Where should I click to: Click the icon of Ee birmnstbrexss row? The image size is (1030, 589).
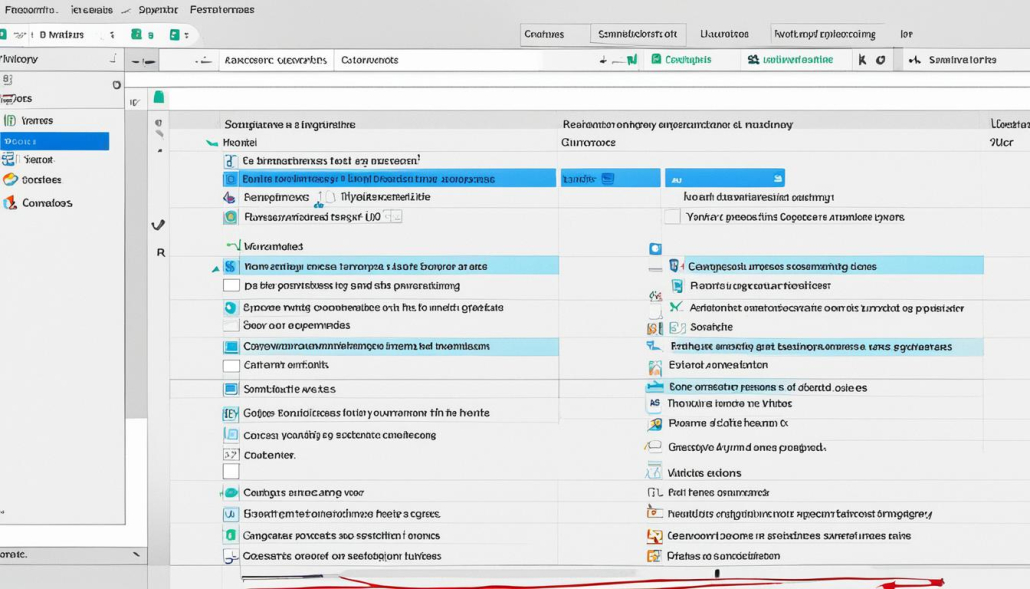click(231, 161)
